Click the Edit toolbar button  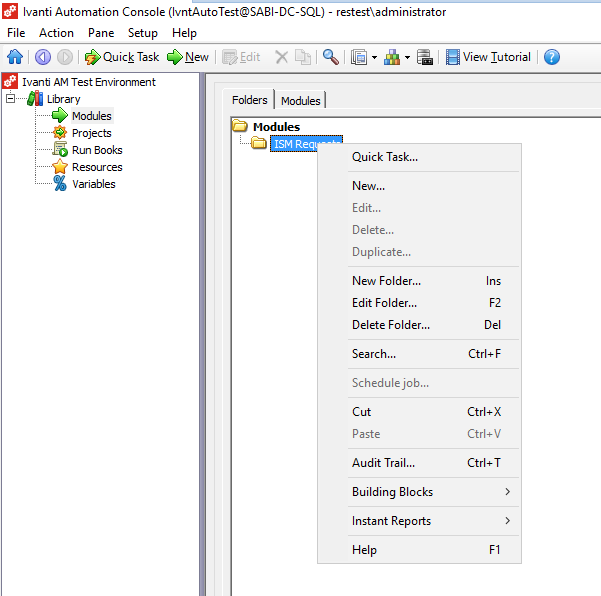241,57
